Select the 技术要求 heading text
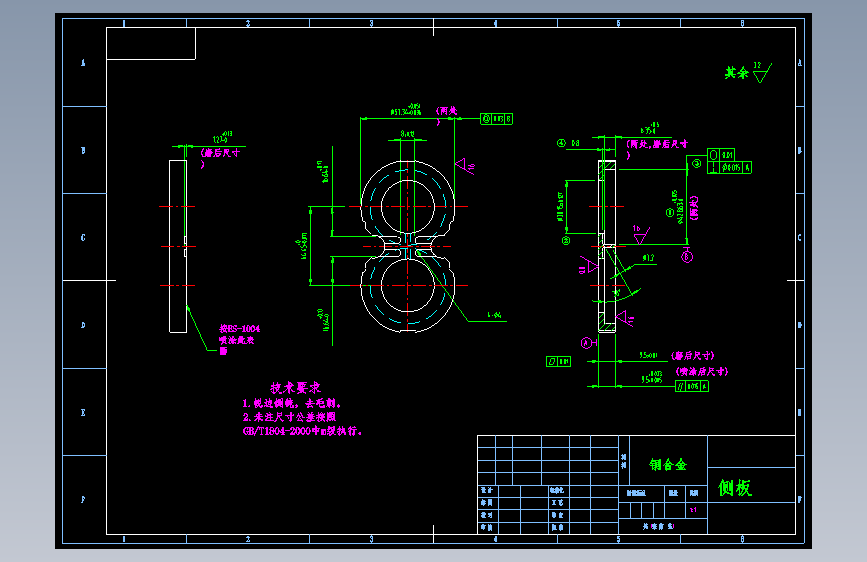Screen dimensions: 867x562 click(x=295, y=388)
